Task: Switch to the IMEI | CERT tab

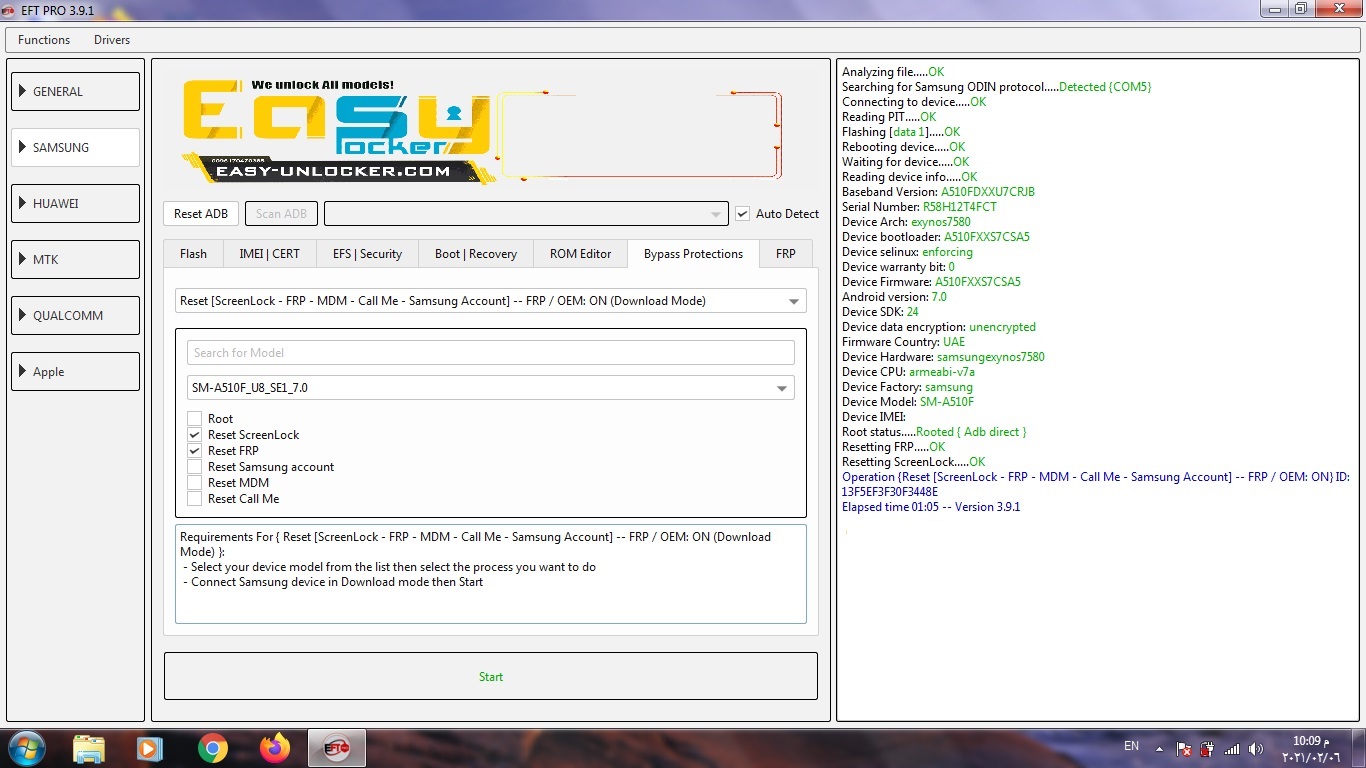Action: click(x=269, y=254)
